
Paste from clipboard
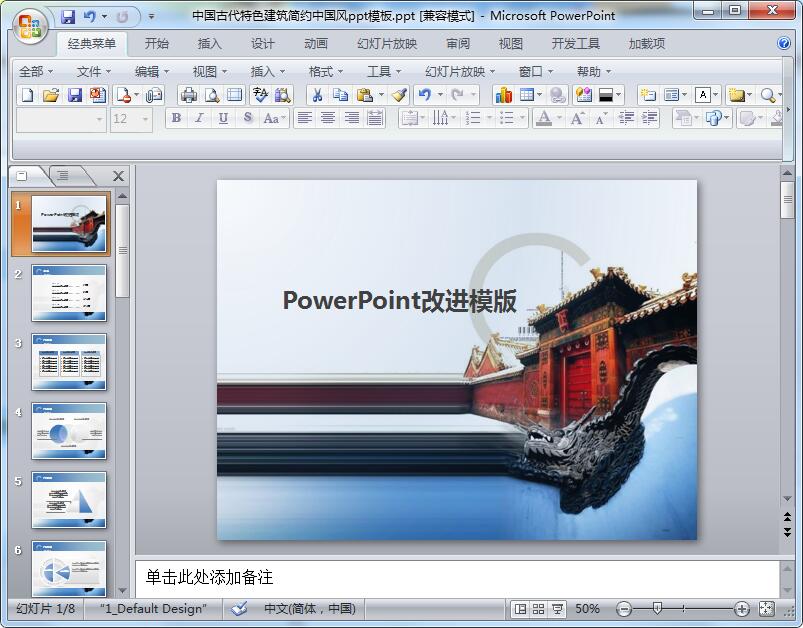tap(364, 95)
